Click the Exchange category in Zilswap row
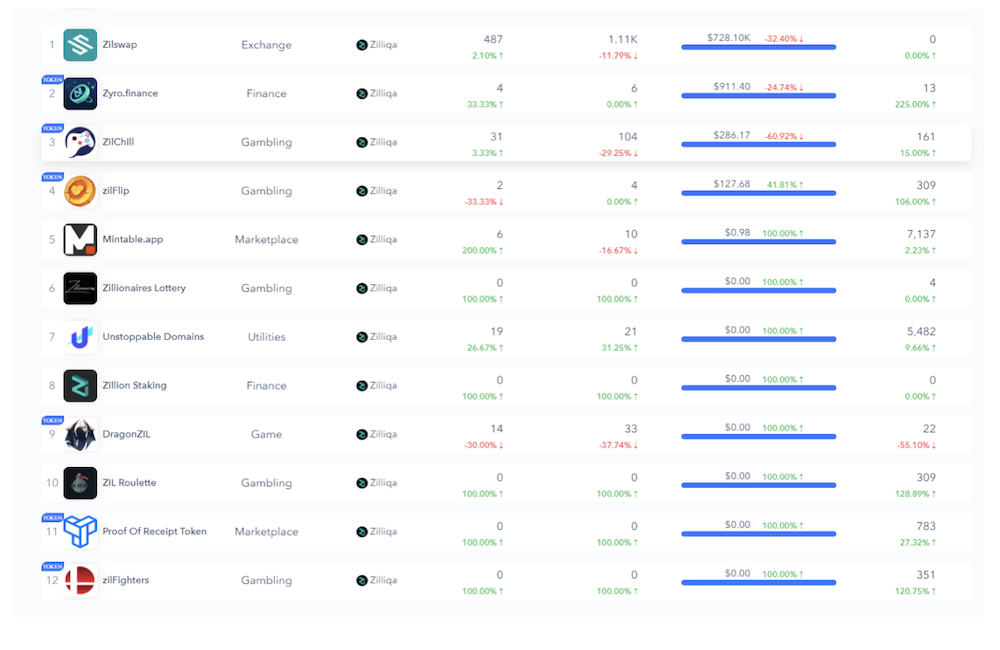Viewport: 1000px width, 650px height. pos(267,45)
